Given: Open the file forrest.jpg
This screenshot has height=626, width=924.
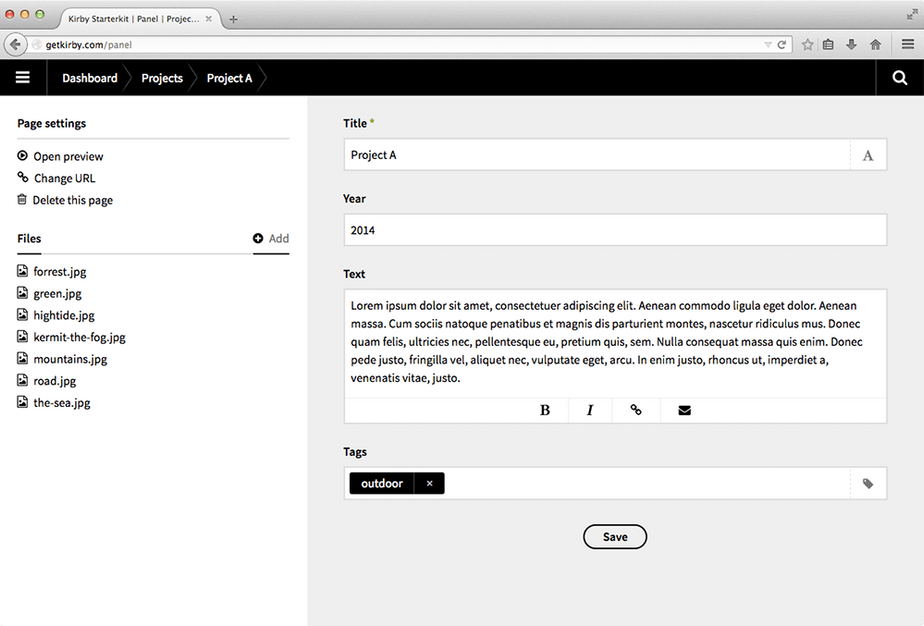Looking at the screenshot, I should 59,271.
